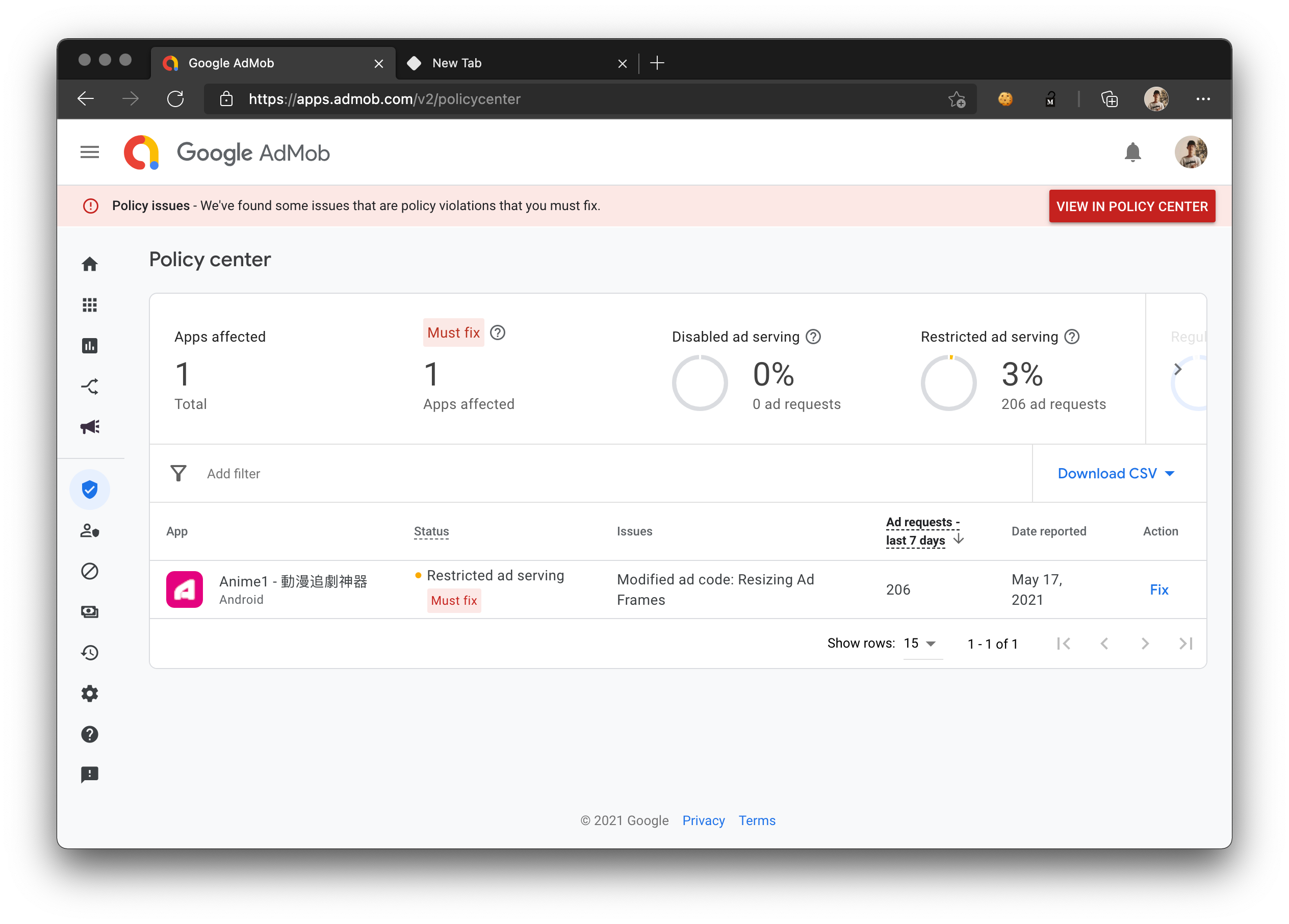Open the Campaigns megaphone icon

click(89, 427)
